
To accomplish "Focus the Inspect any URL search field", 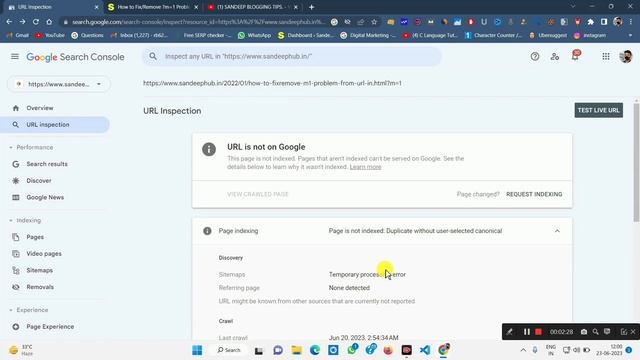I will click(292, 56).
